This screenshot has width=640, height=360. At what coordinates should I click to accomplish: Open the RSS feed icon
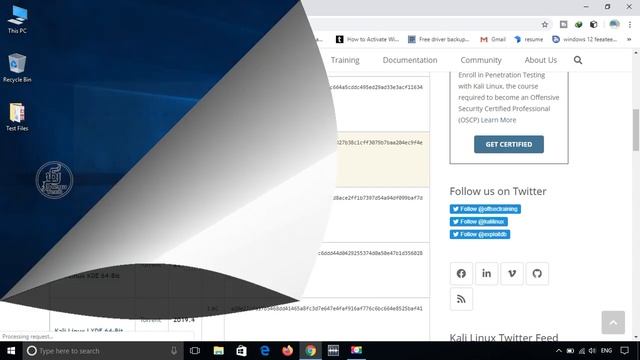click(x=461, y=299)
